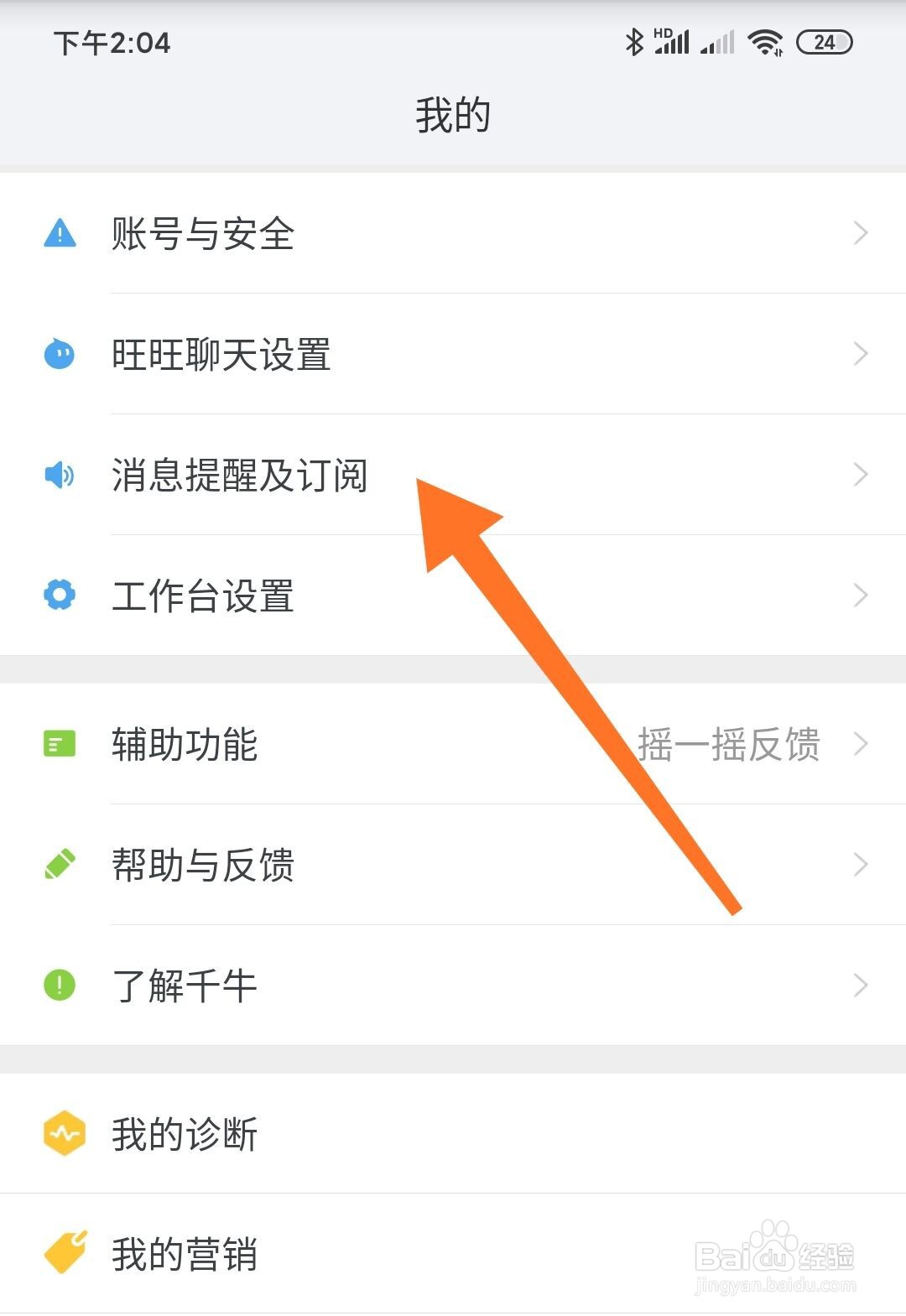Viewport: 906px width, 1316px height.
Task: Tap the Wi-Fi status bar icon
Action: pos(765,42)
